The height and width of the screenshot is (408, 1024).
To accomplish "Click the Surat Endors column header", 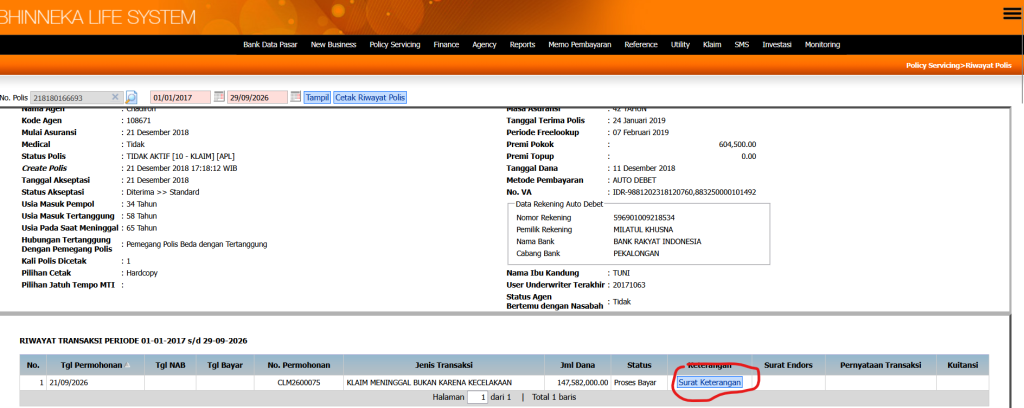I will tap(790, 365).
